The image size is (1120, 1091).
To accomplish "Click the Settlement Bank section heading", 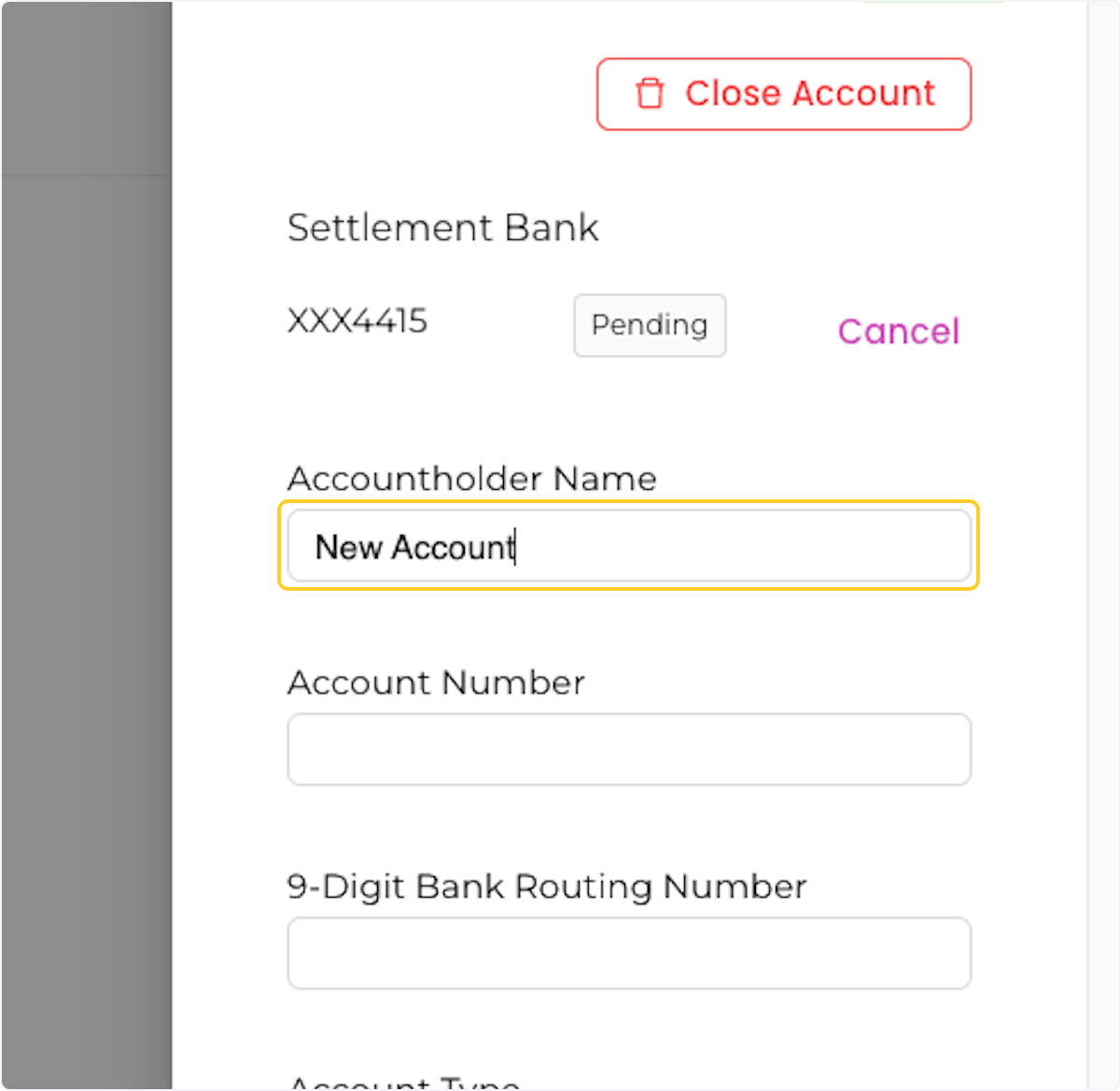I will pyautogui.click(x=442, y=227).
